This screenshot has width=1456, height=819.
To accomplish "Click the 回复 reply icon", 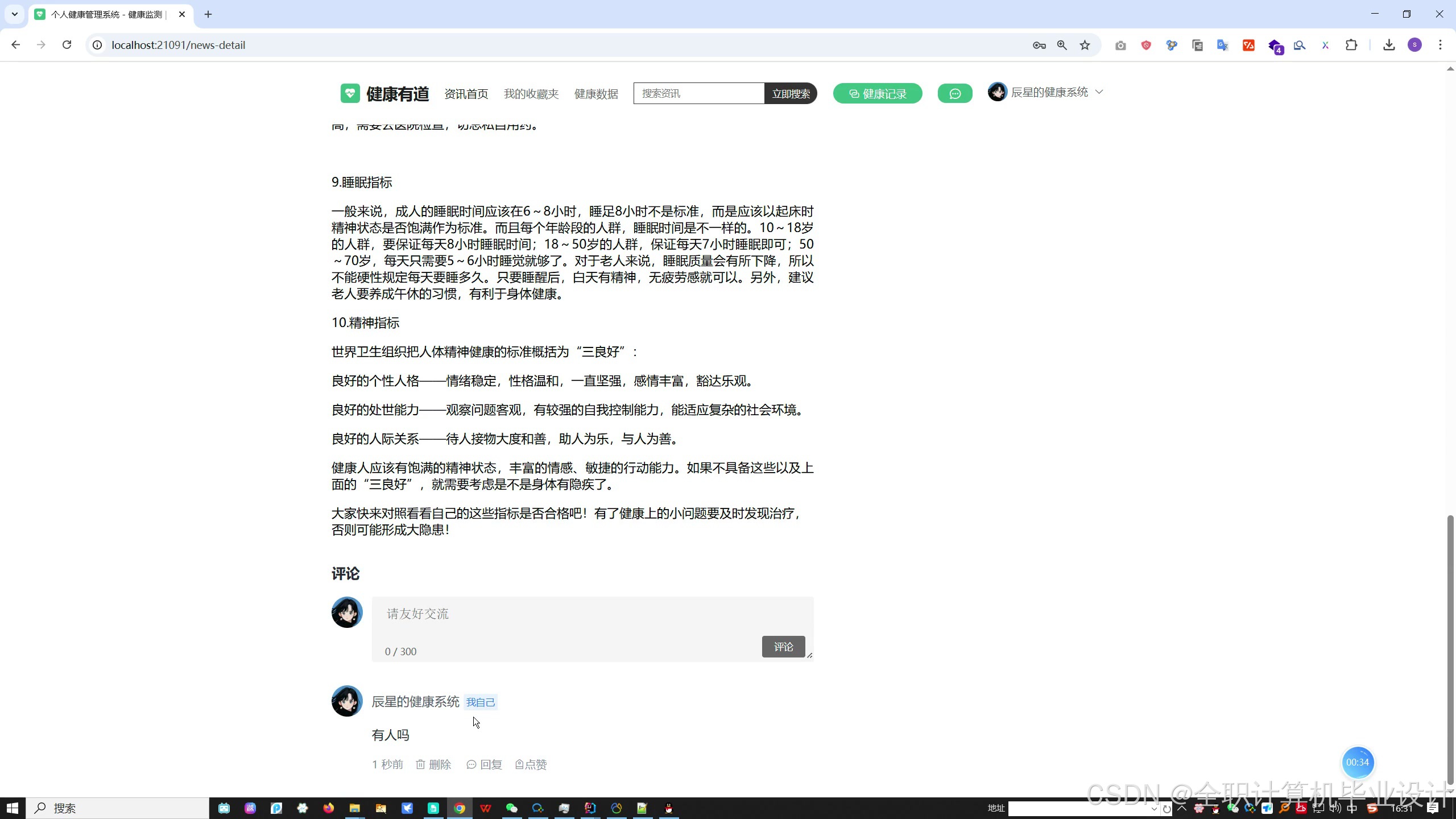I will (471, 764).
